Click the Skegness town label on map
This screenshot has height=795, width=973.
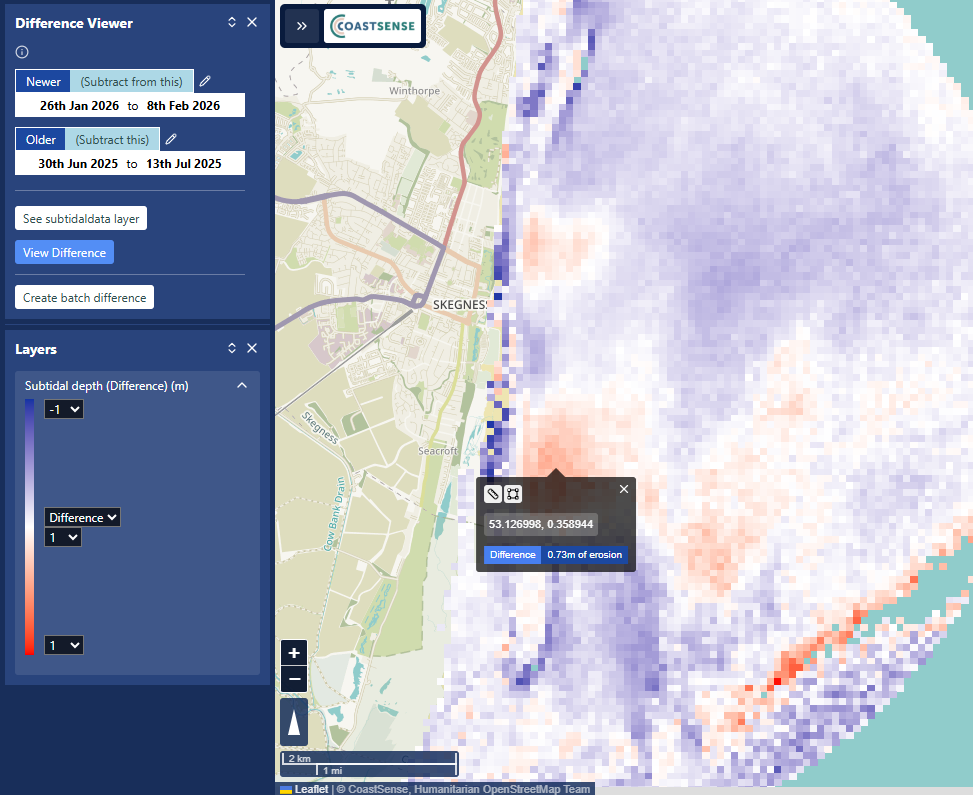[x=460, y=305]
